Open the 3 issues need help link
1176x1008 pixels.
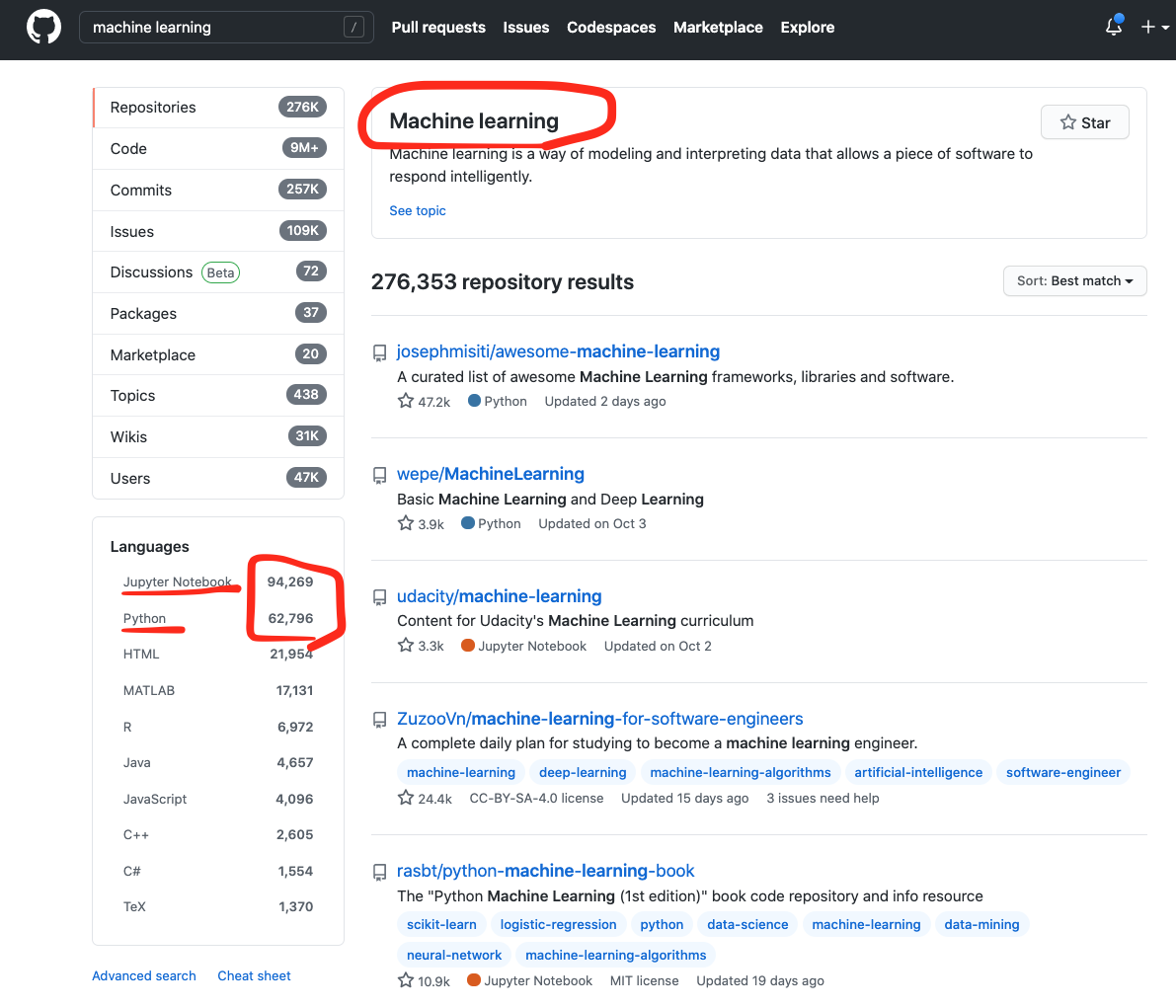(x=823, y=798)
